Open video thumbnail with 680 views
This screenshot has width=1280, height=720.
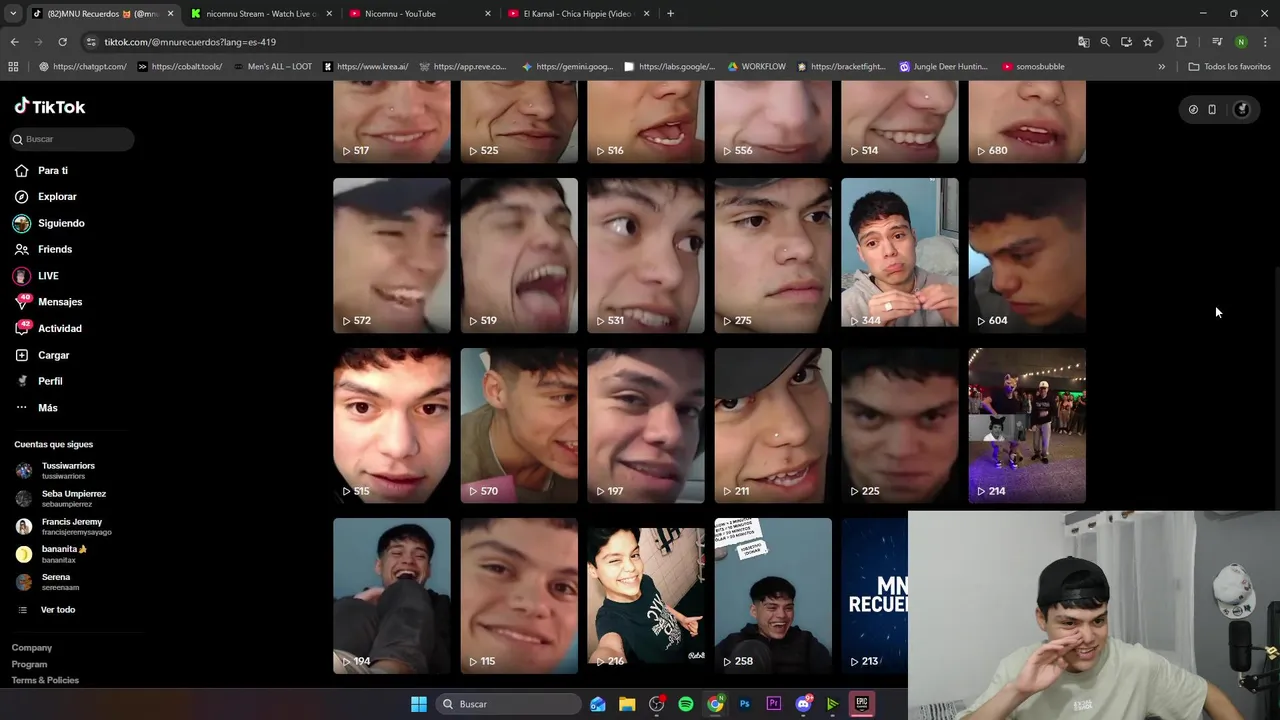click(1027, 122)
